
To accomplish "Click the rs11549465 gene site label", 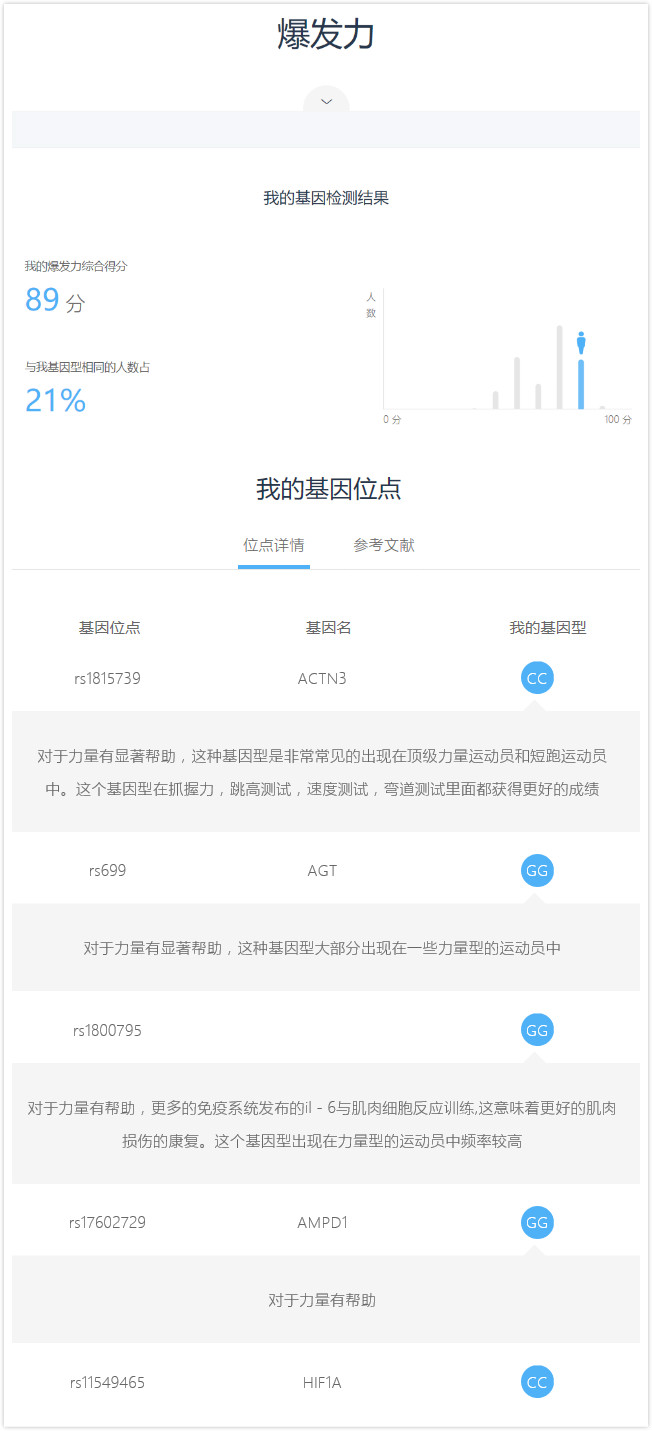I will point(107,1383).
